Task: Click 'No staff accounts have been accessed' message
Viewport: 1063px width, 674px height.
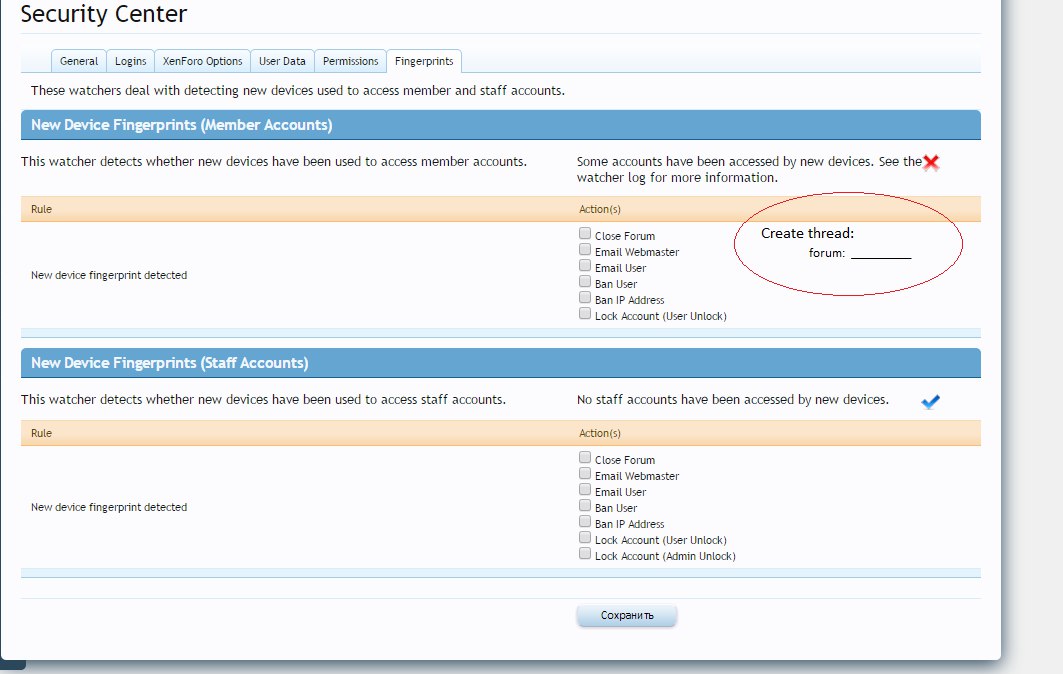Action: pos(733,400)
